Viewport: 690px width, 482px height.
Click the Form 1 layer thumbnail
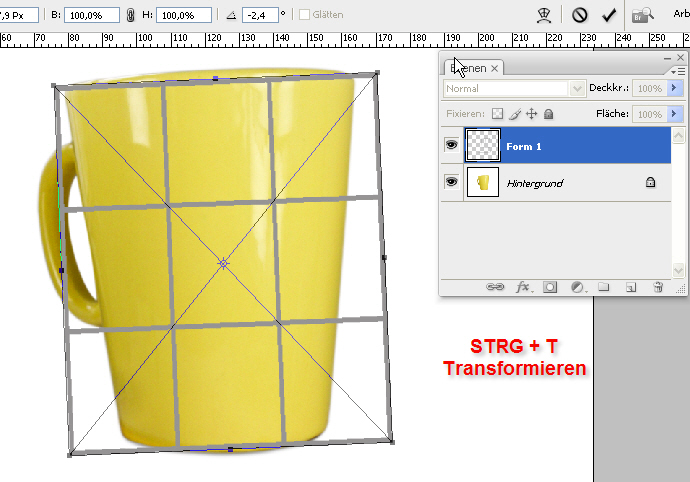483,145
